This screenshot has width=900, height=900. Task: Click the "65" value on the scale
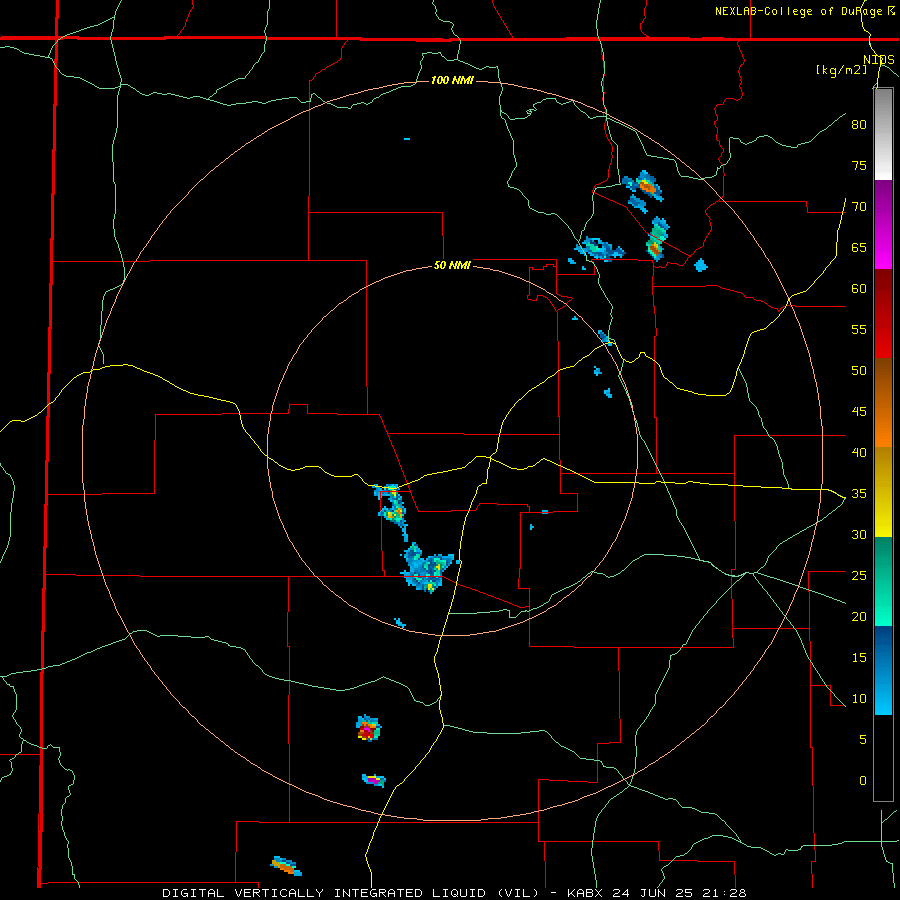click(x=859, y=247)
